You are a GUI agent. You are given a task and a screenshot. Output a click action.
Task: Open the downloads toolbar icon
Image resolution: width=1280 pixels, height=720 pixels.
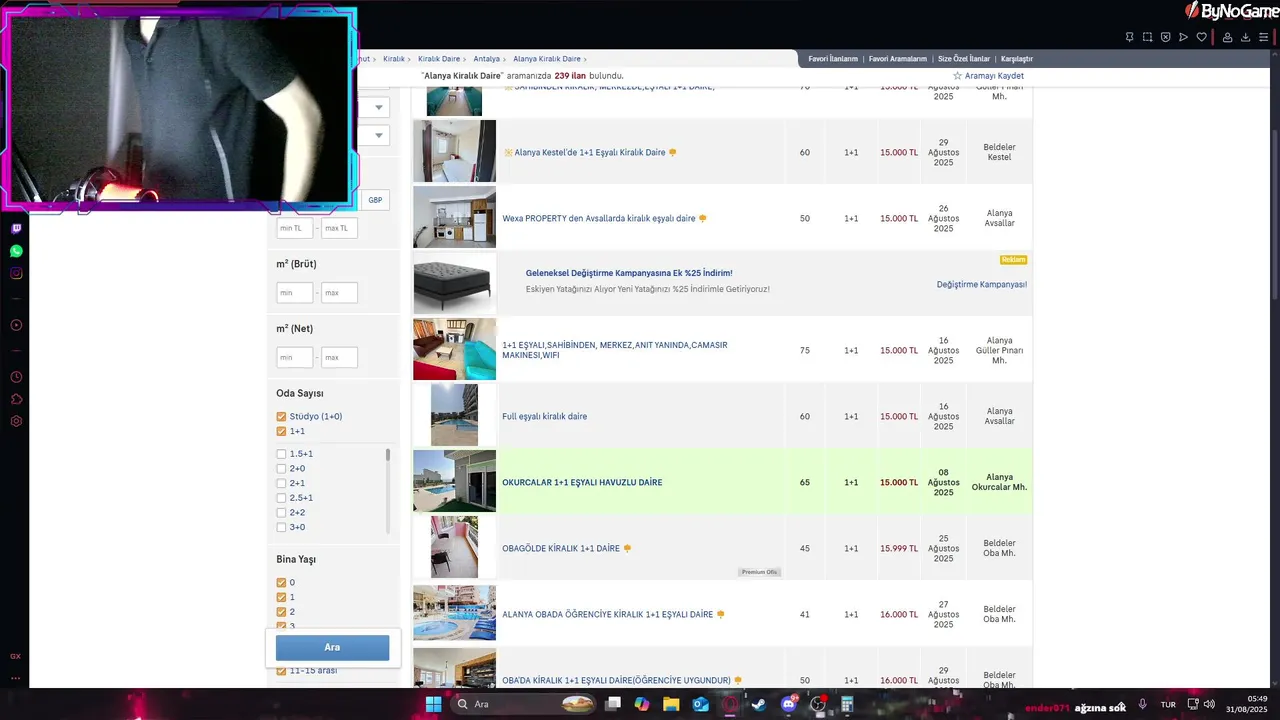(x=1245, y=37)
